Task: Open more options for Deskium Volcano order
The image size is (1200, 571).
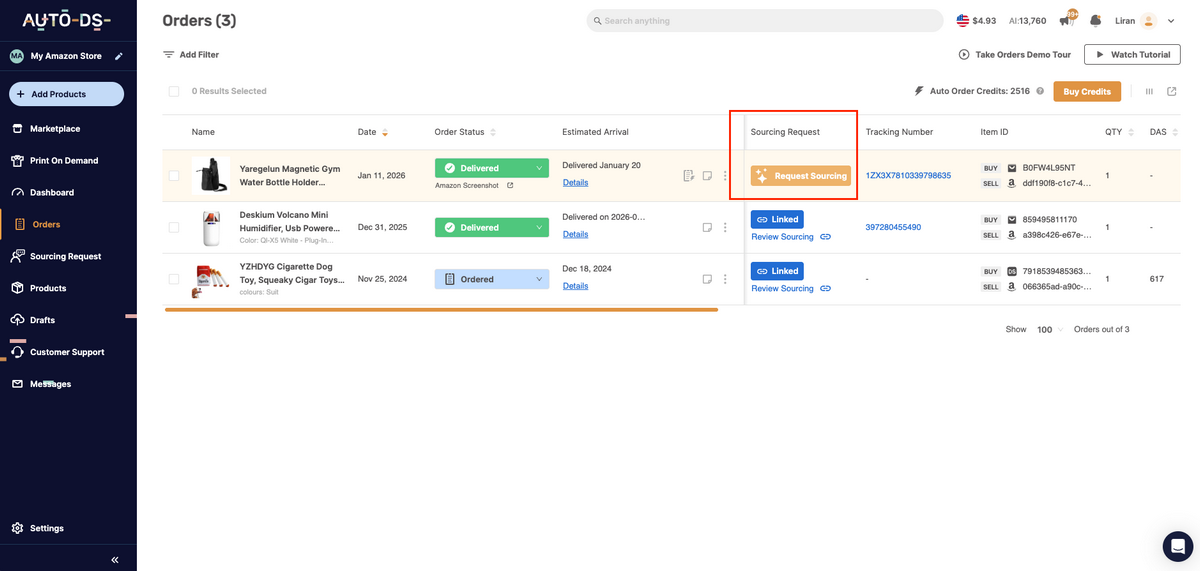Action: 725,227
